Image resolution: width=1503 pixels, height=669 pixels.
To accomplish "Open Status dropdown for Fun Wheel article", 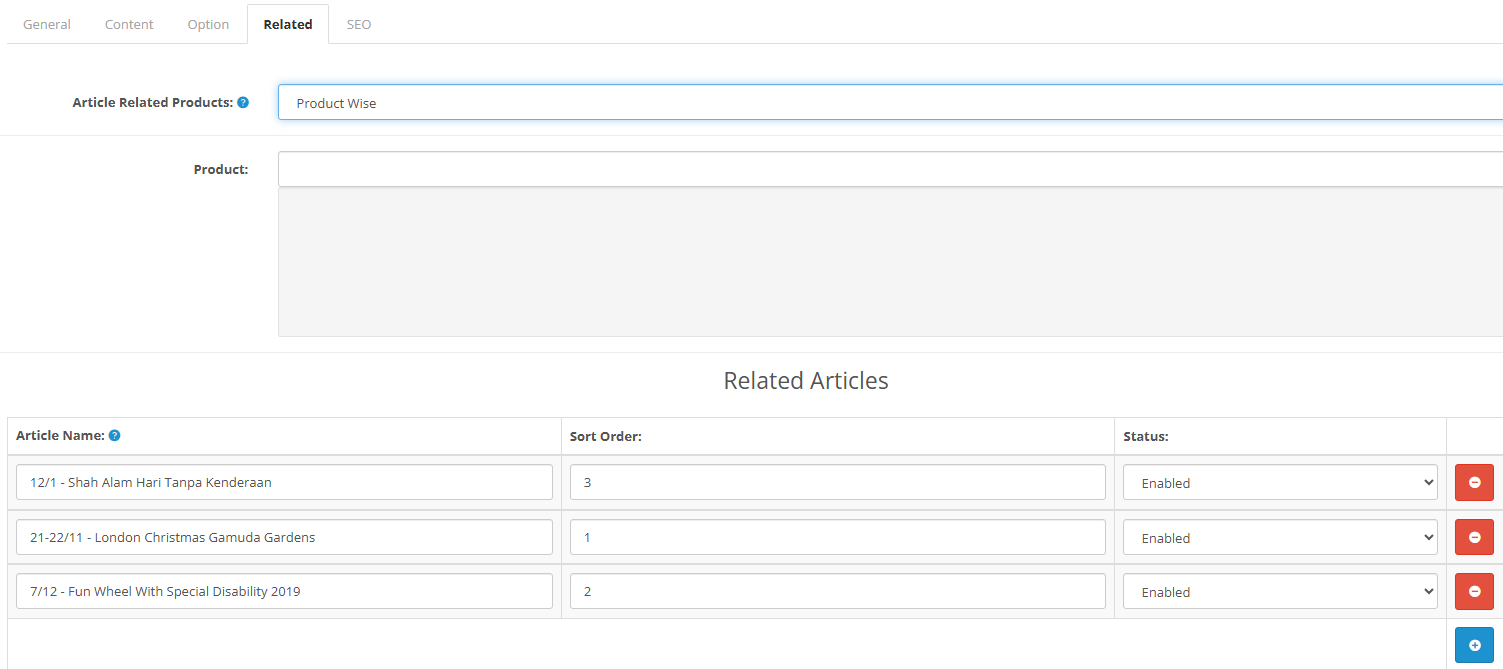I will (x=1280, y=591).
